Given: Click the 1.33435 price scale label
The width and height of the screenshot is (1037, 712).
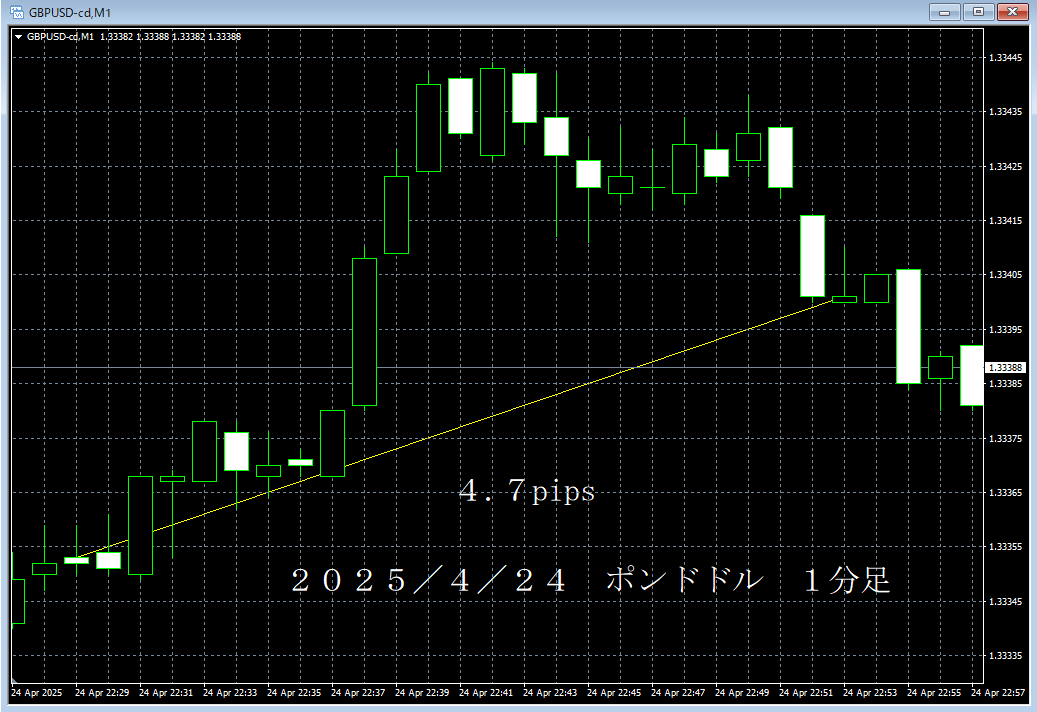Looking at the screenshot, I should (1005, 112).
